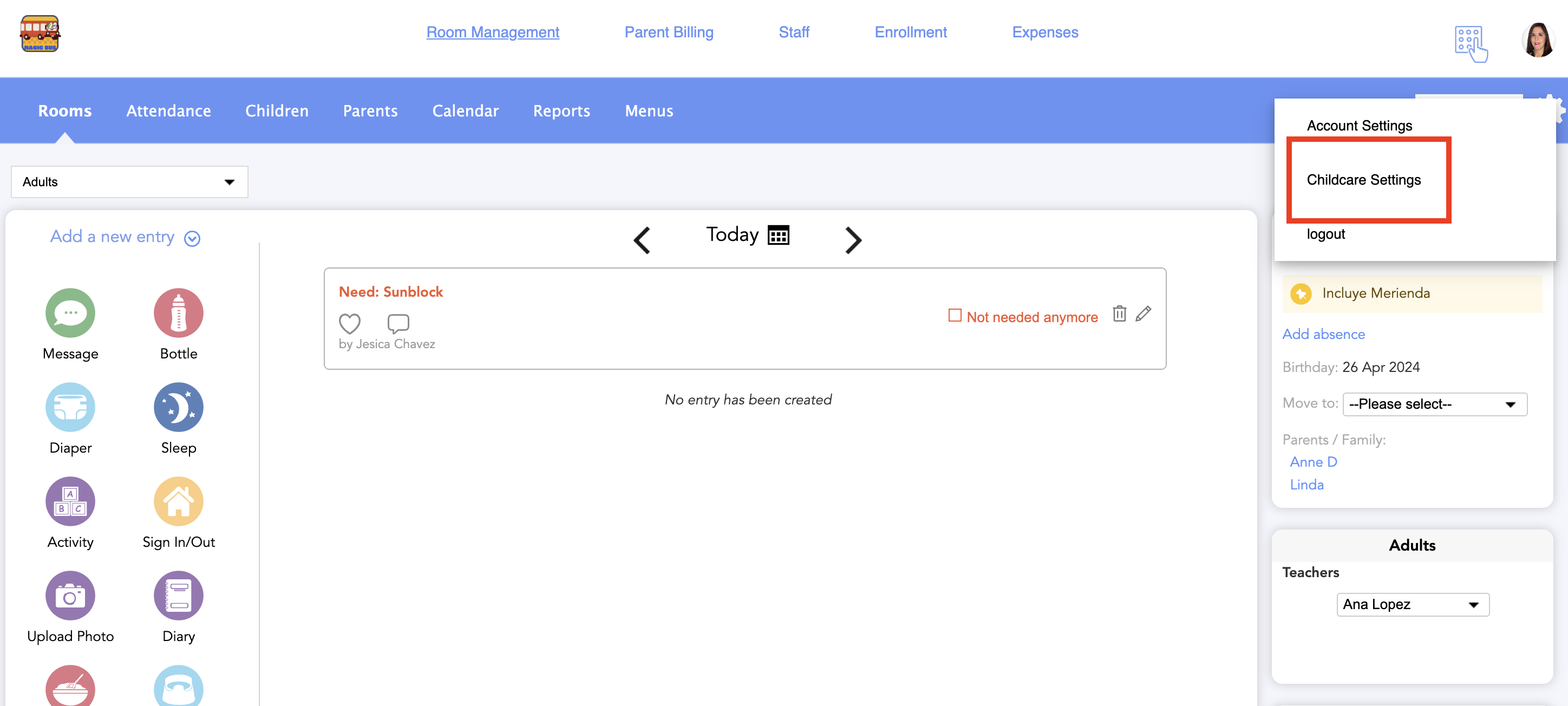
Task: Check the Not needed anymore box
Action: click(955, 315)
